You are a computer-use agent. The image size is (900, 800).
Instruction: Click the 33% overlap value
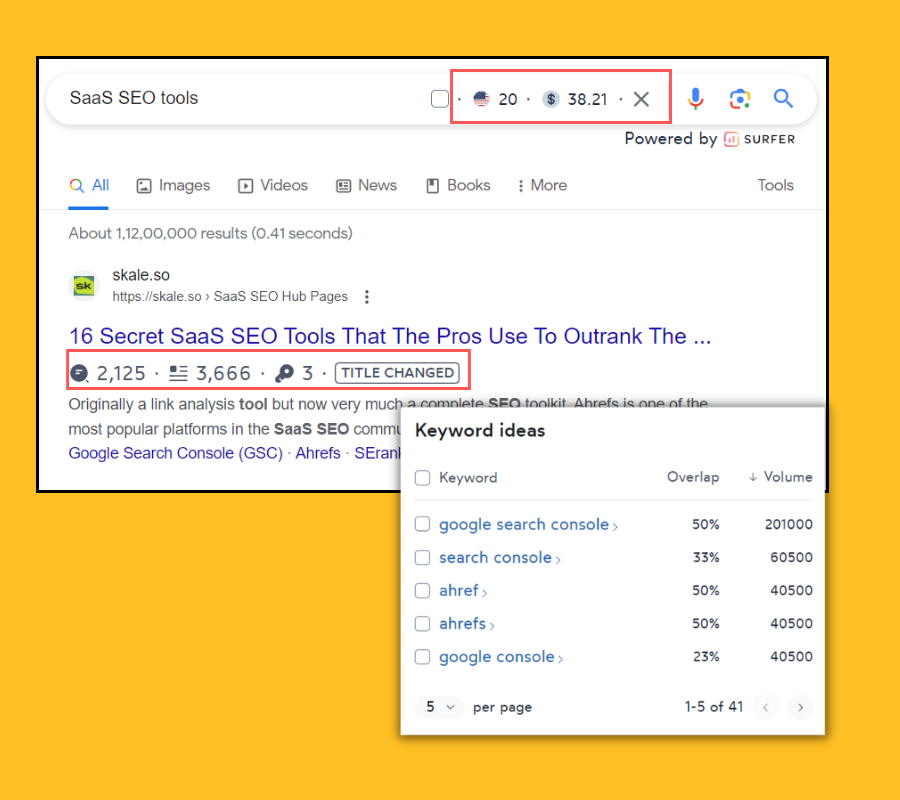pos(706,558)
